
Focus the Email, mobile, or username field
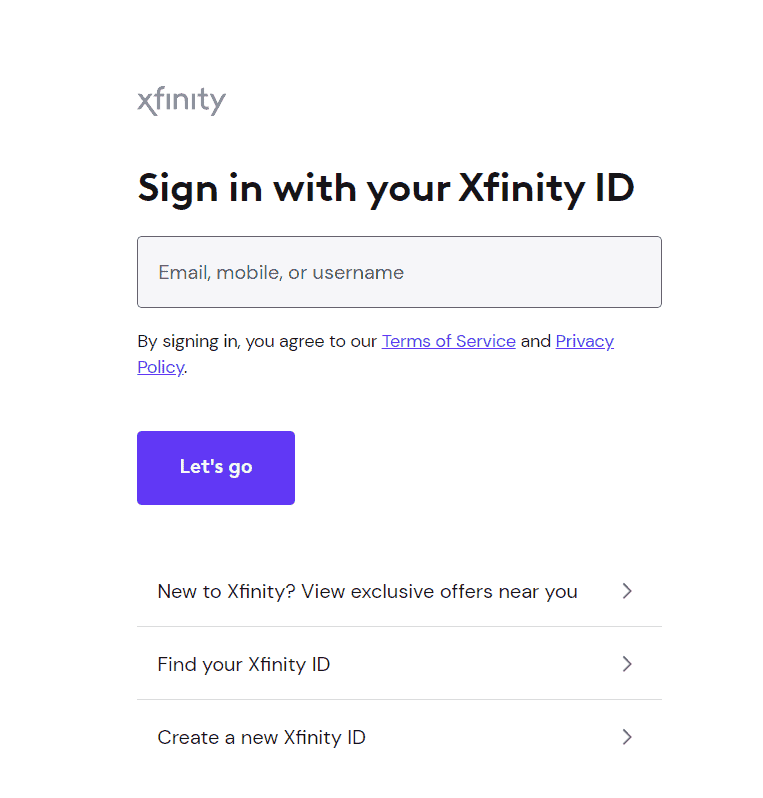[x=399, y=272]
